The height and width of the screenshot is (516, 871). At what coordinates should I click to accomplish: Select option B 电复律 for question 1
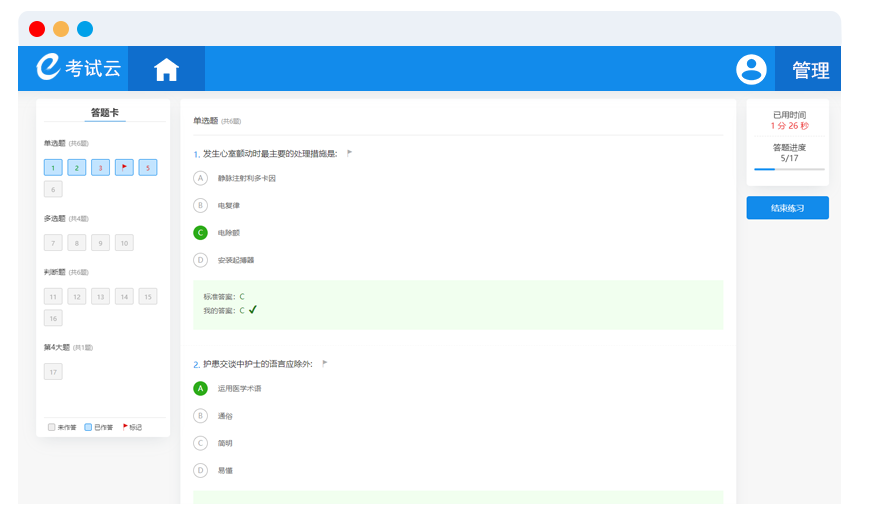click(x=200, y=205)
